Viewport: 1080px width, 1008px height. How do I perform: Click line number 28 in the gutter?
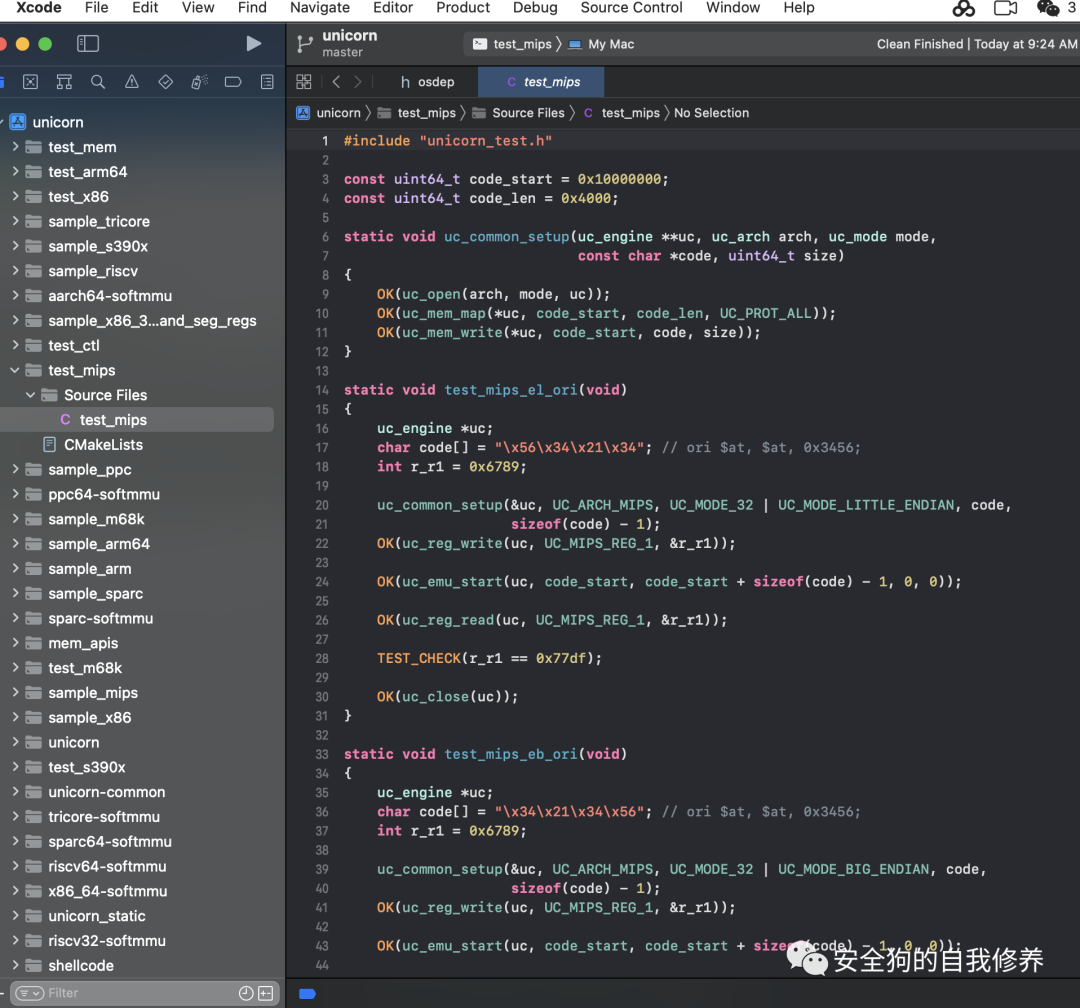pos(322,658)
